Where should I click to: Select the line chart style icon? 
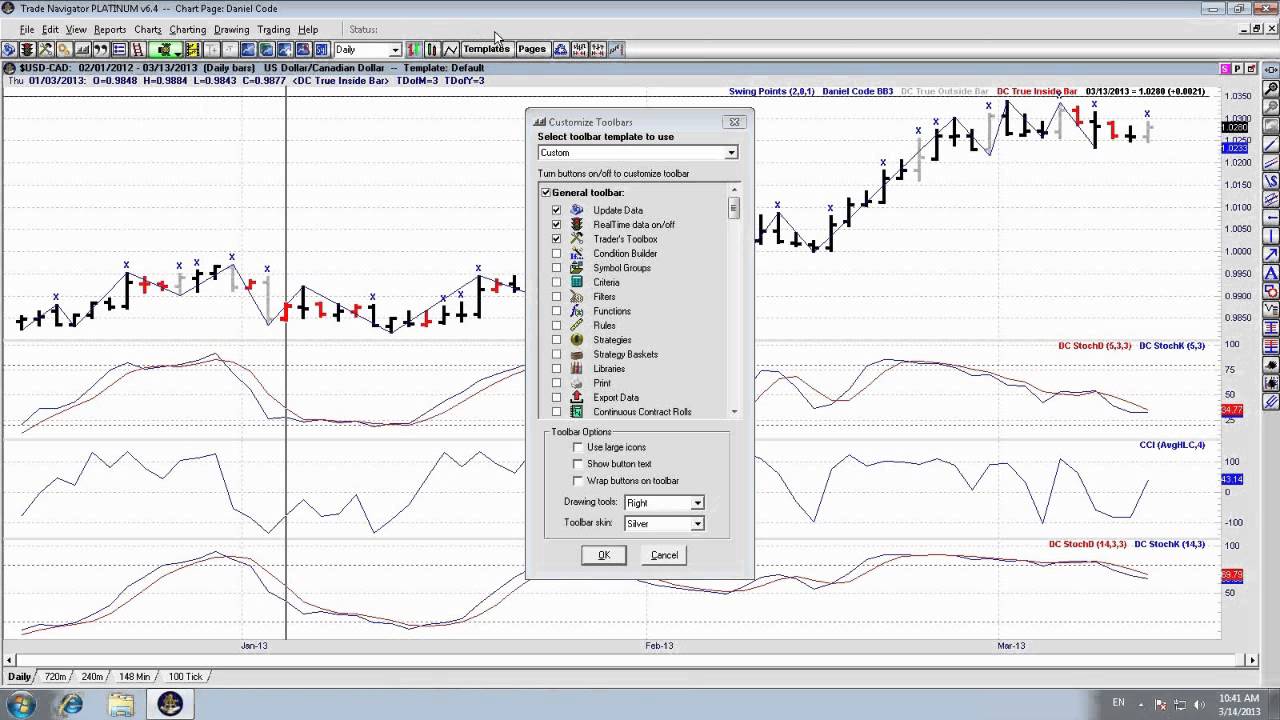[451, 49]
